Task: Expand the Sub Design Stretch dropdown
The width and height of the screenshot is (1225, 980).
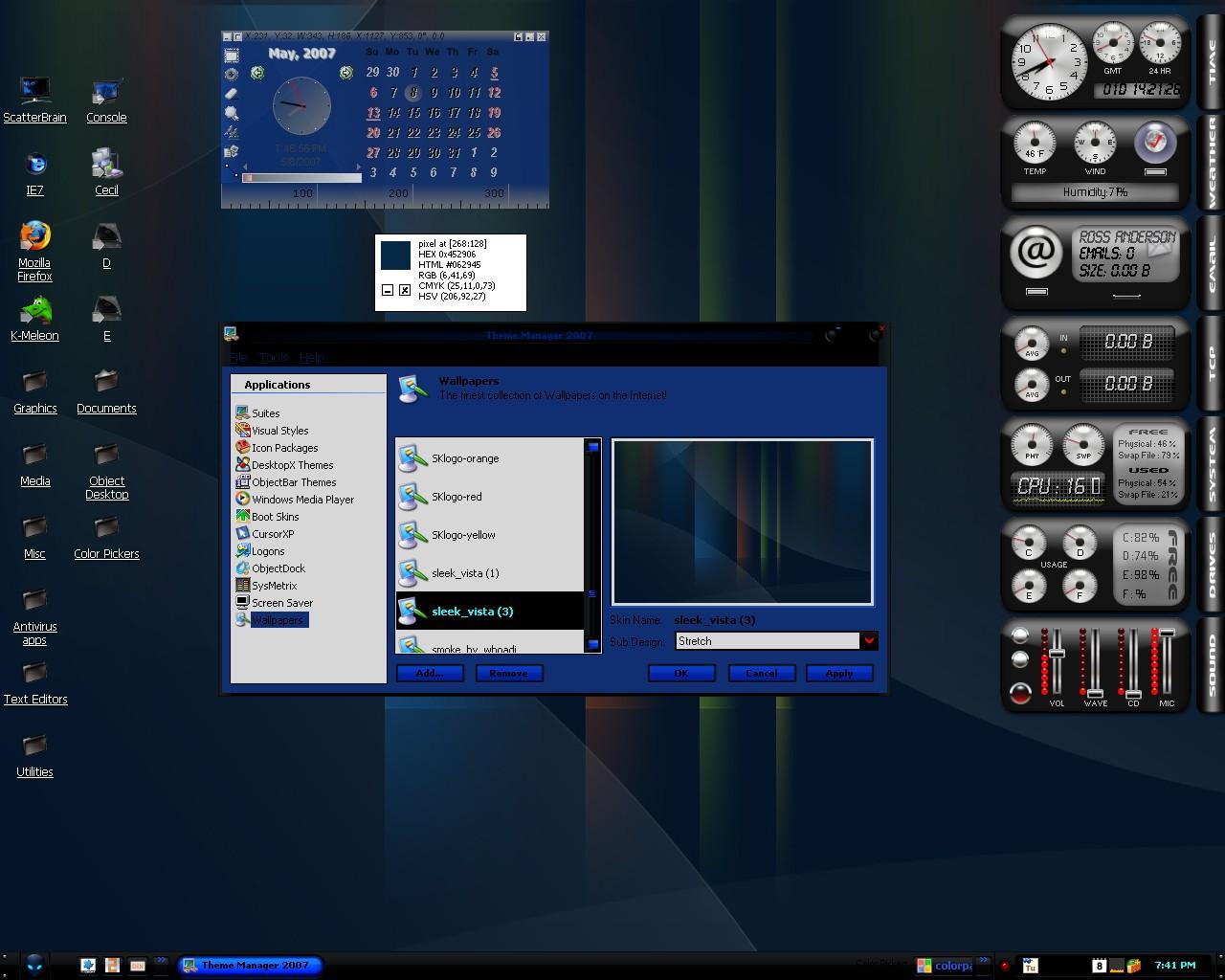Action: click(x=868, y=641)
